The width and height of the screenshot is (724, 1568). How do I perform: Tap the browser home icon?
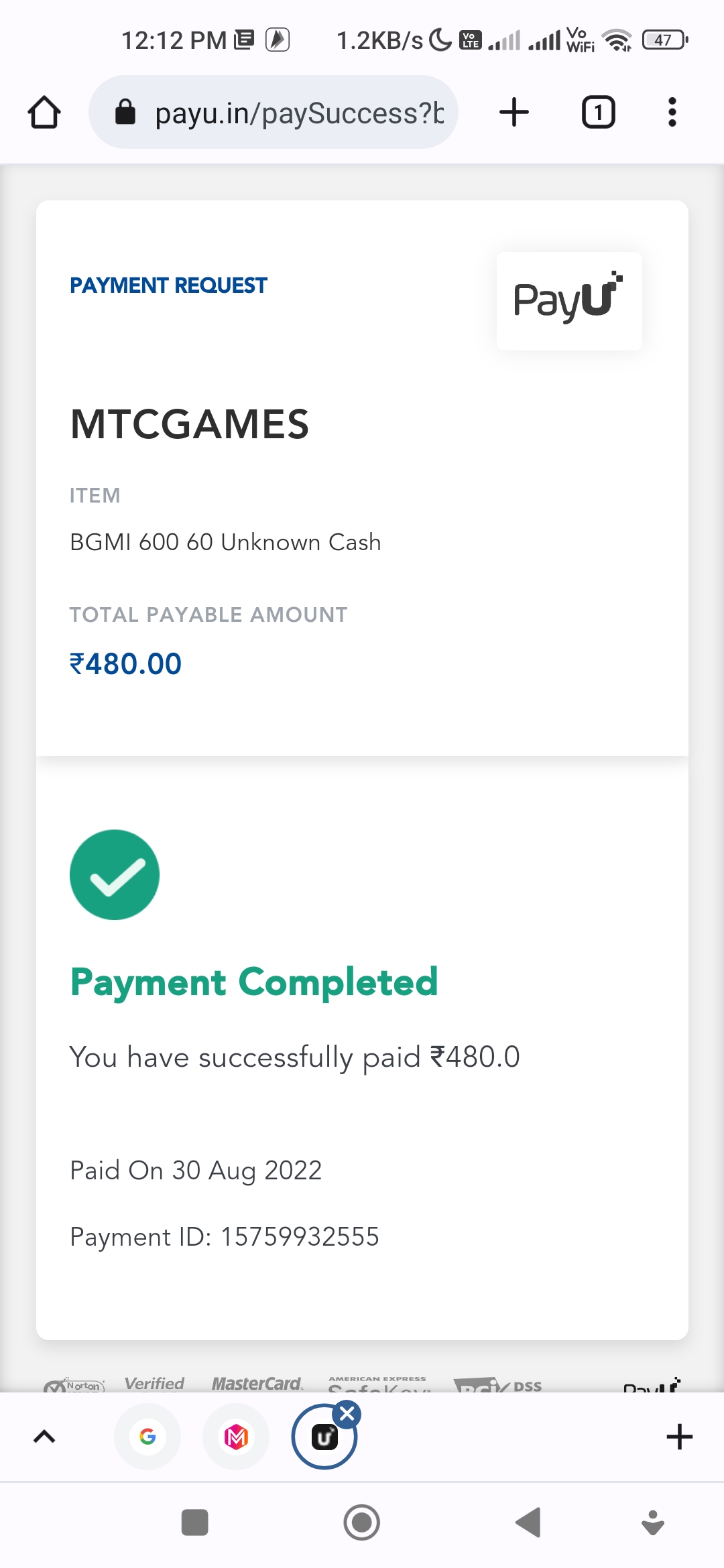click(x=44, y=113)
